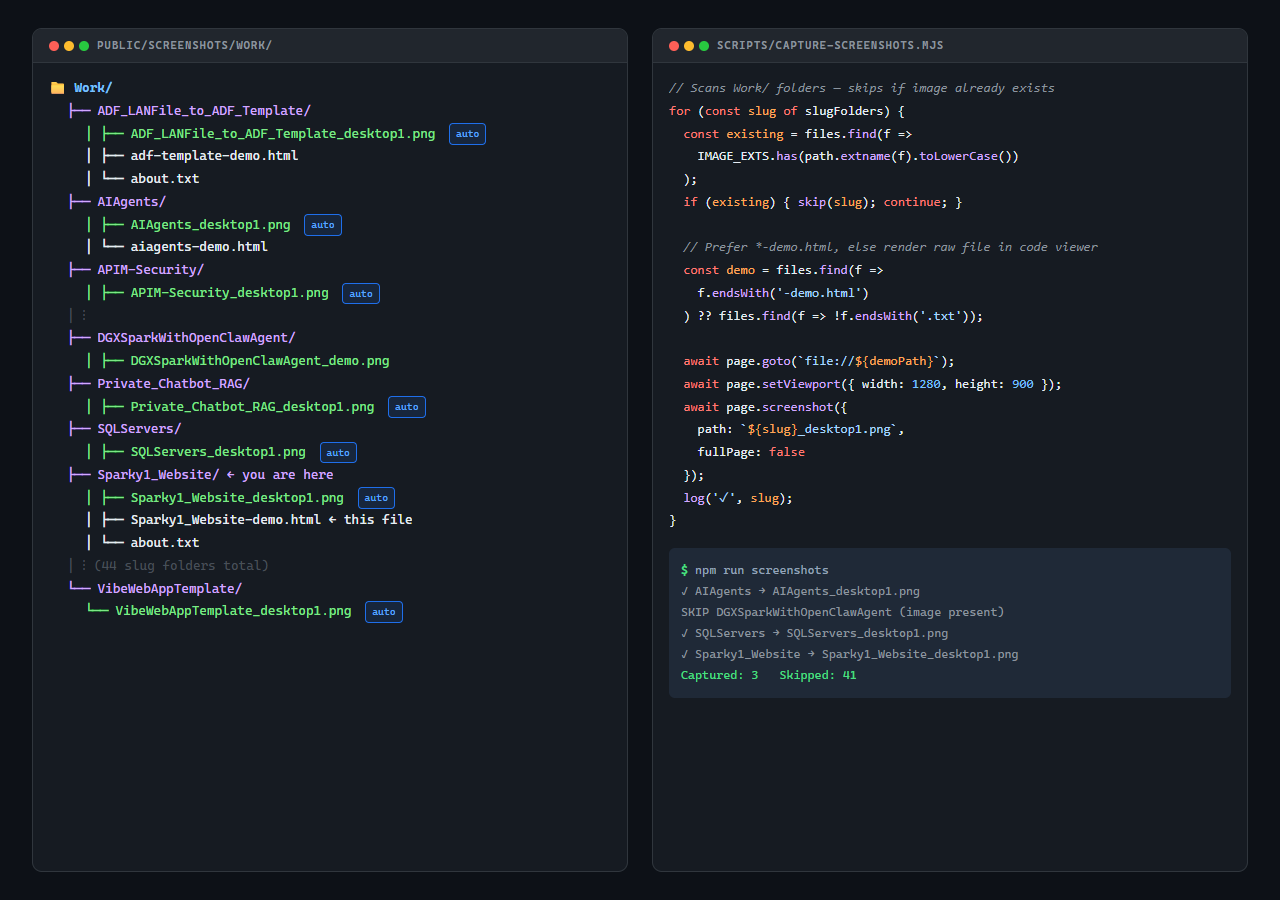Click the f.endsWith('-demo.html') line
The width and height of the screenshot is (1280, 900).
point(783,293)
